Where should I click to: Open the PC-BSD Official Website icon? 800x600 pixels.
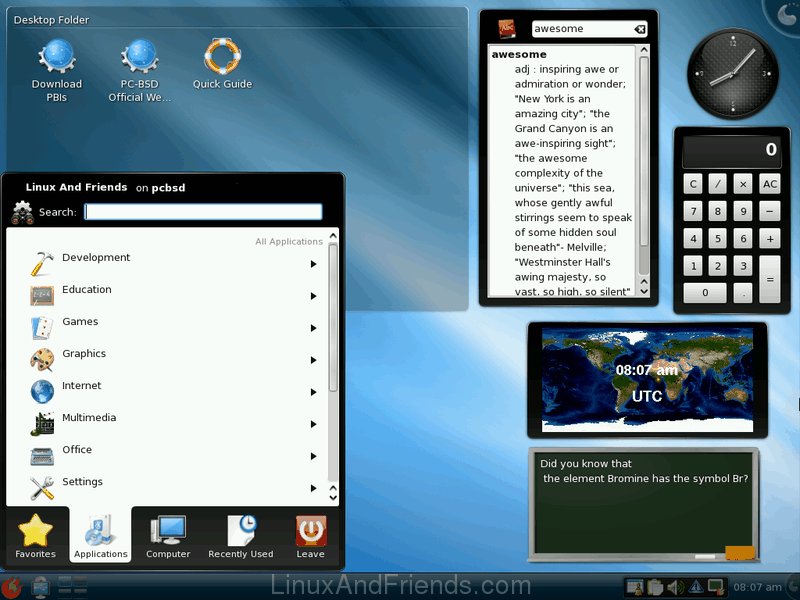(140, 58)
